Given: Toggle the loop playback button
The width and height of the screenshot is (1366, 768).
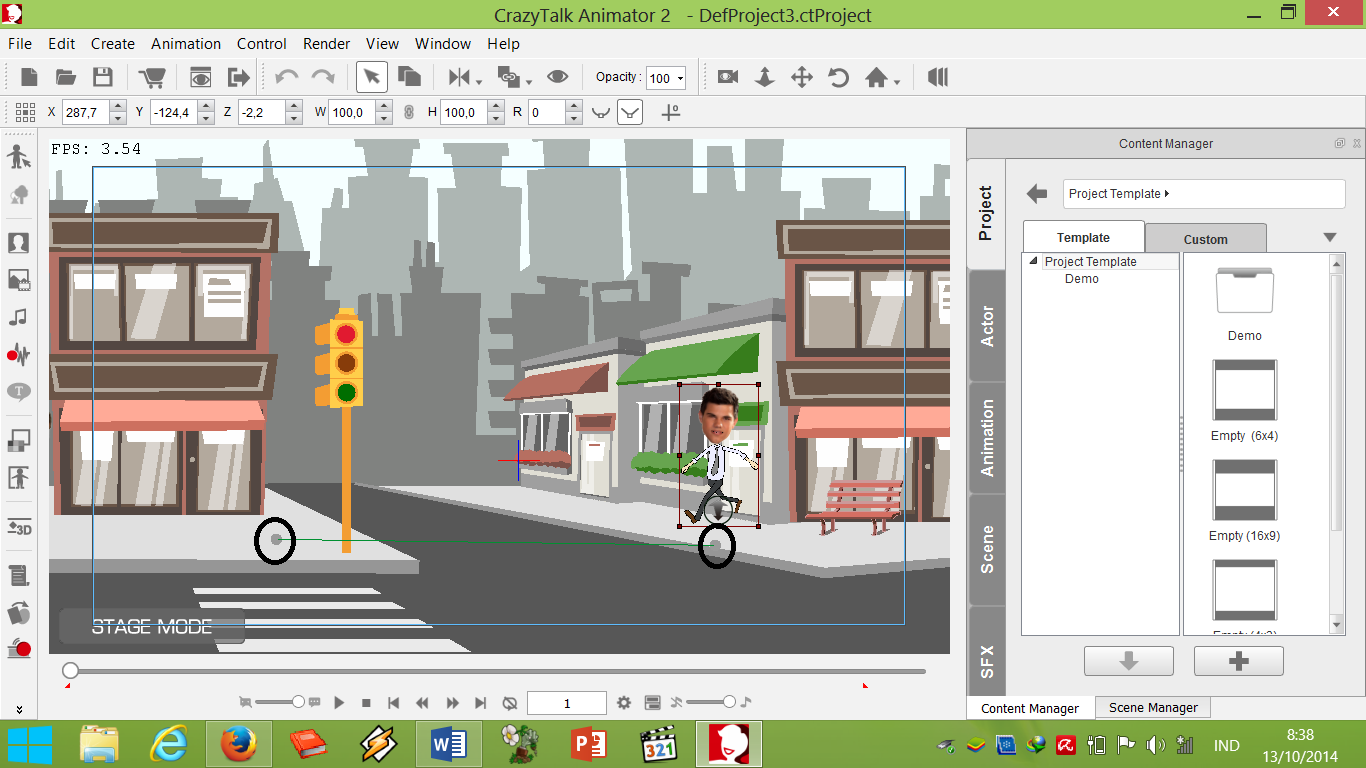Looking at the screenshot, I should coord(510,703).
